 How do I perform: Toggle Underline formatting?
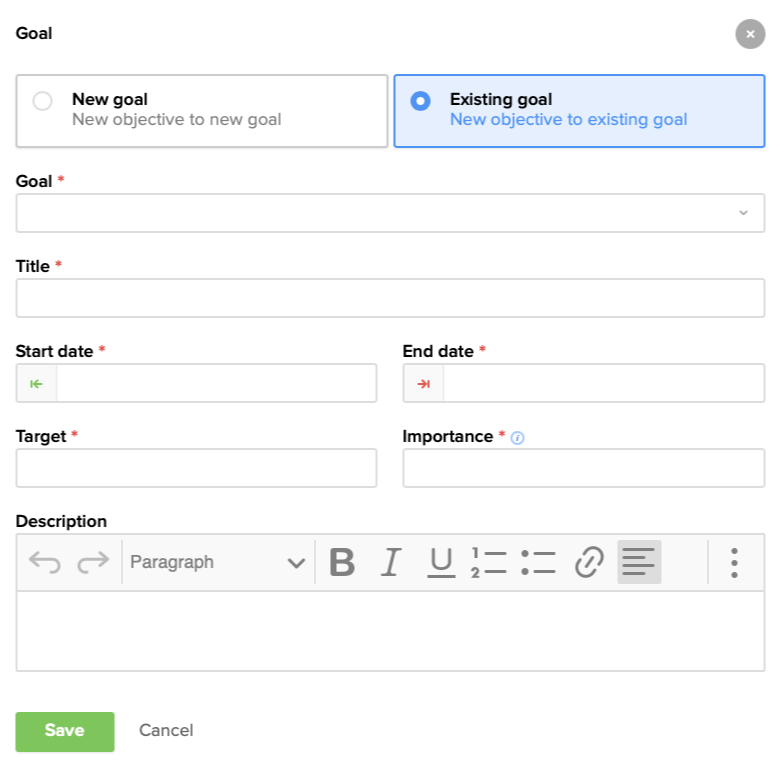pos(441,562)
